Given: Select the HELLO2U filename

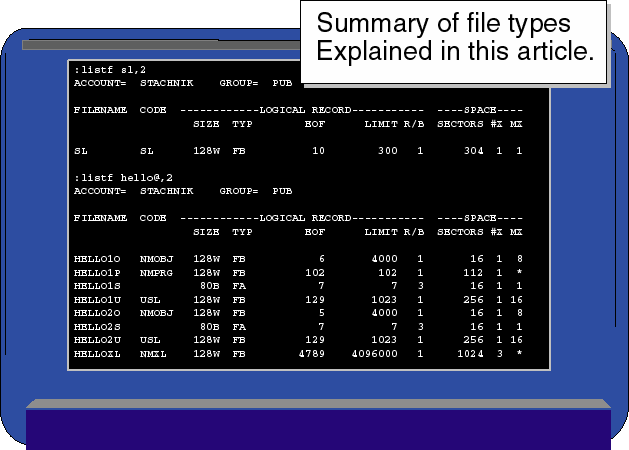Looking at the screenshot, I should click(96, 340).
